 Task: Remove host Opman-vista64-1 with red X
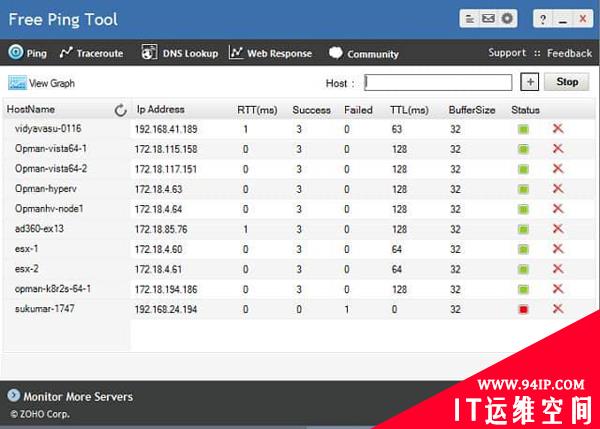tap(558, 148)
